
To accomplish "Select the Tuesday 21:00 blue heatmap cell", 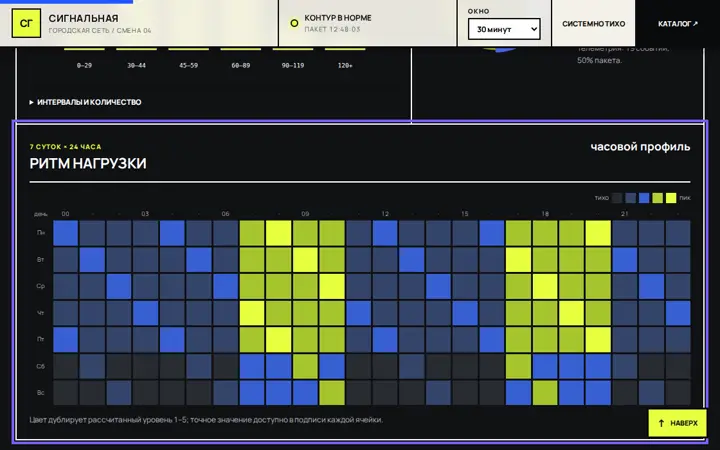I will [x=625, y=259].
